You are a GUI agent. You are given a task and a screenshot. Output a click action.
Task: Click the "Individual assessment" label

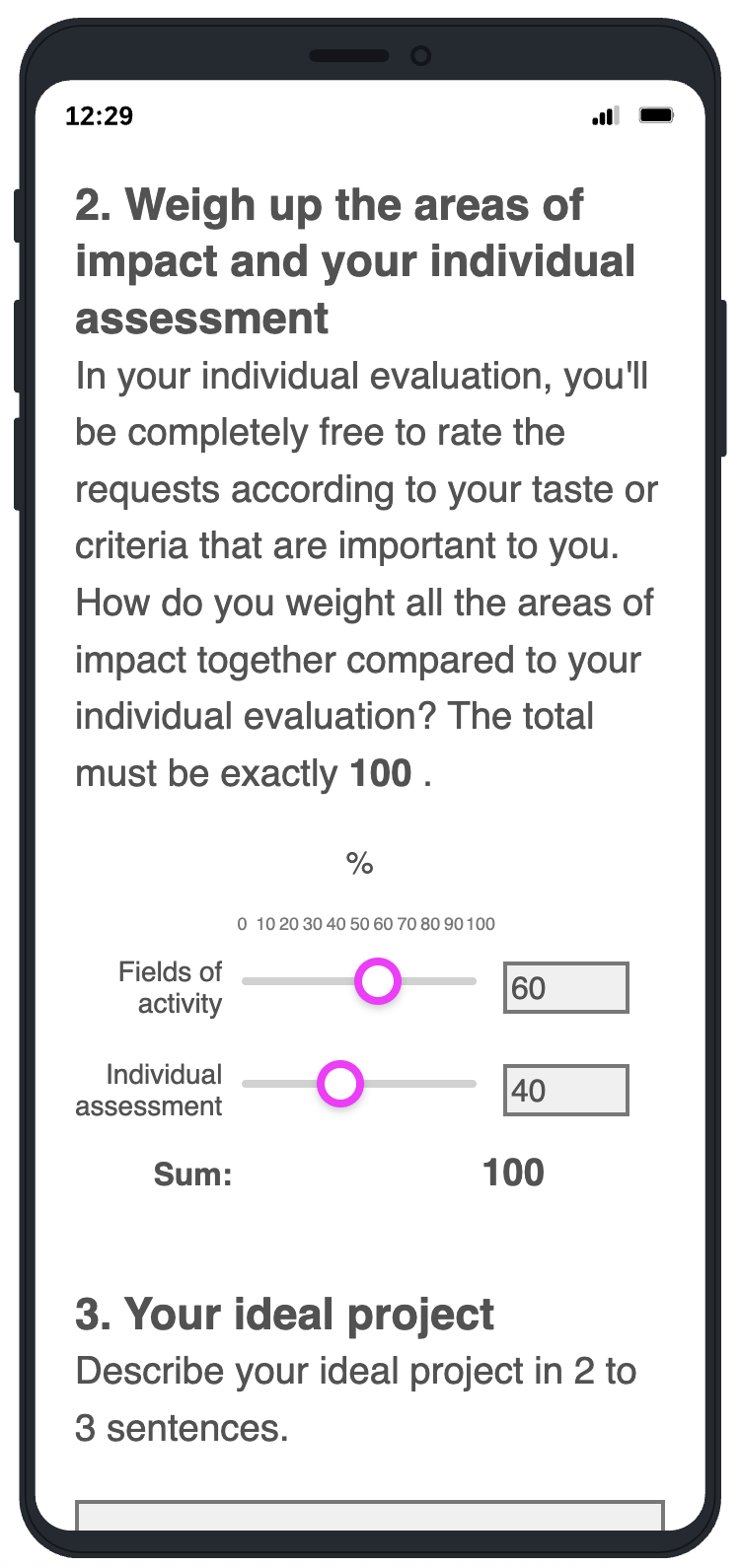tap(150, 1090)
